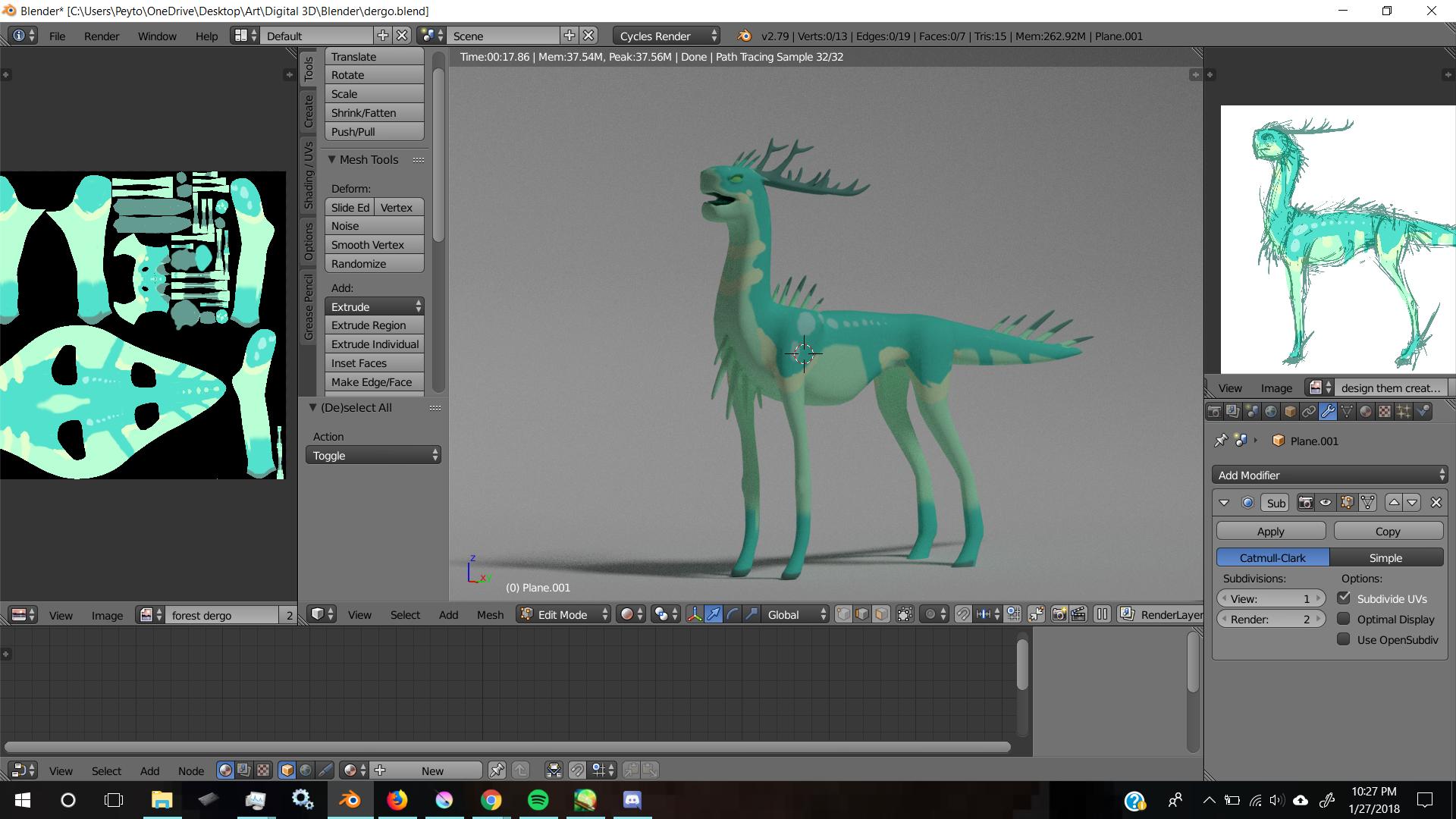Render OpenGL image of viewport
This screenshot has height=819, width=1456.
[x=1059, y=614]
